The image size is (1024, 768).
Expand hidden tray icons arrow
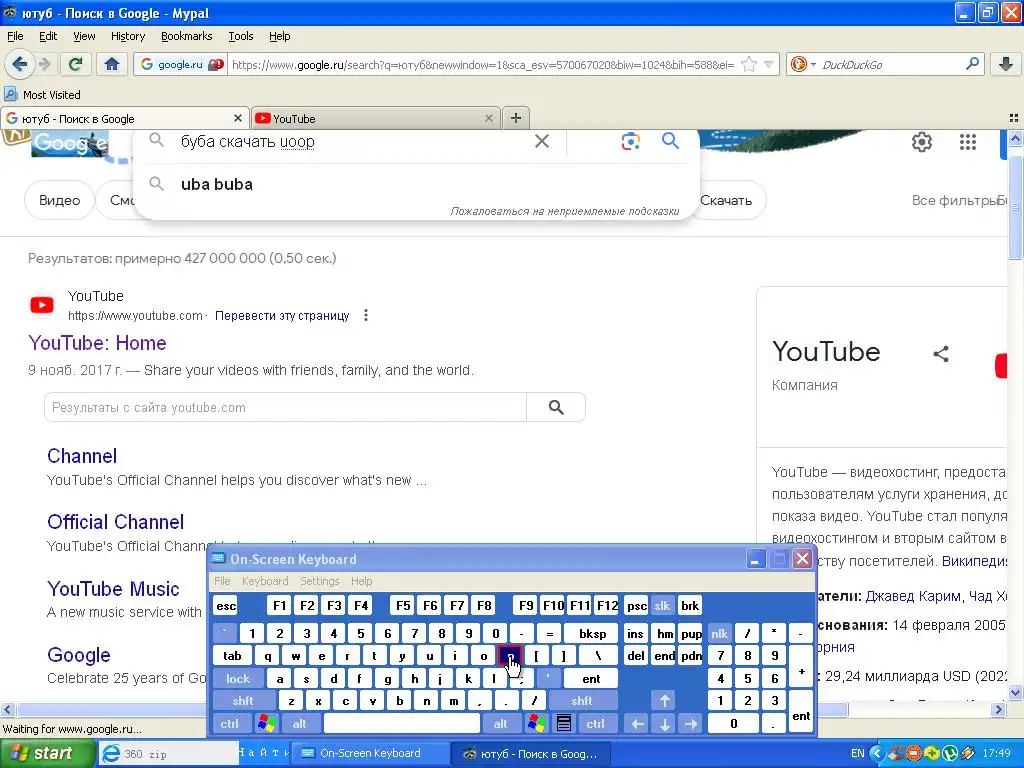click(x=876, y=754)
